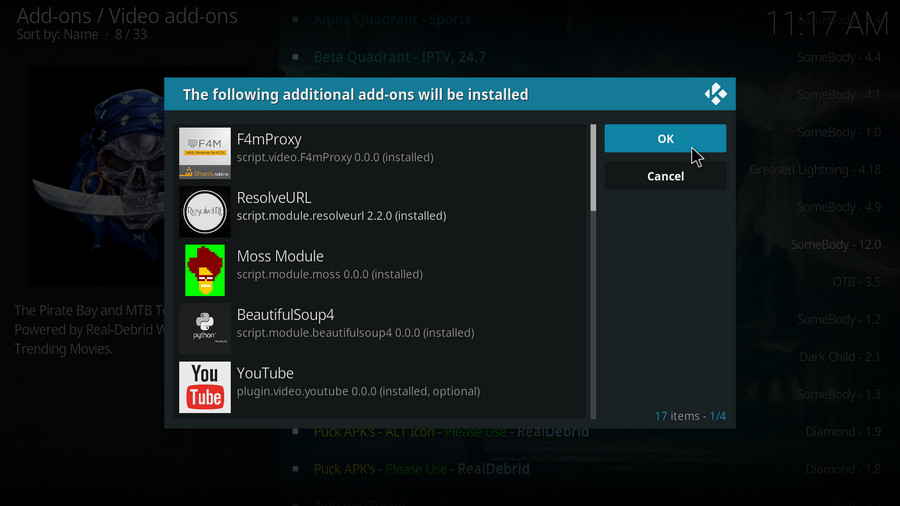Viewport: 900px width, 506px height.
Task: Click the Sort by: Name label
Action: [x=58, y=35]
